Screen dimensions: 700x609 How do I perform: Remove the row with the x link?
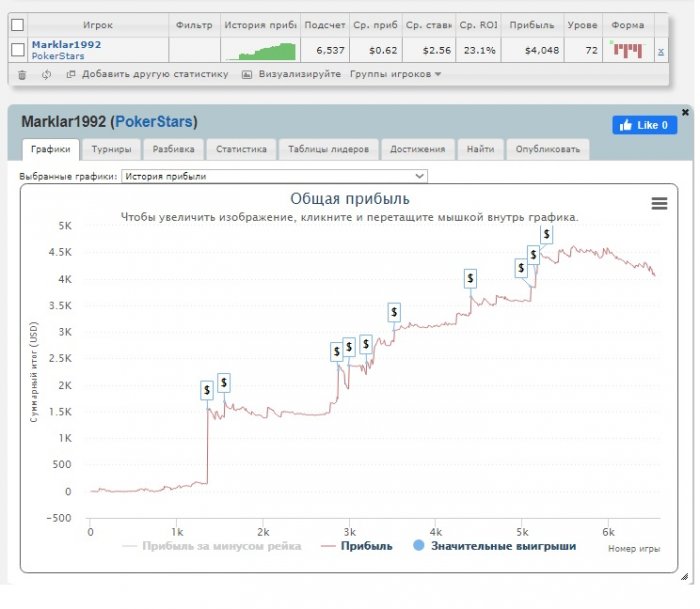(661, 52)
